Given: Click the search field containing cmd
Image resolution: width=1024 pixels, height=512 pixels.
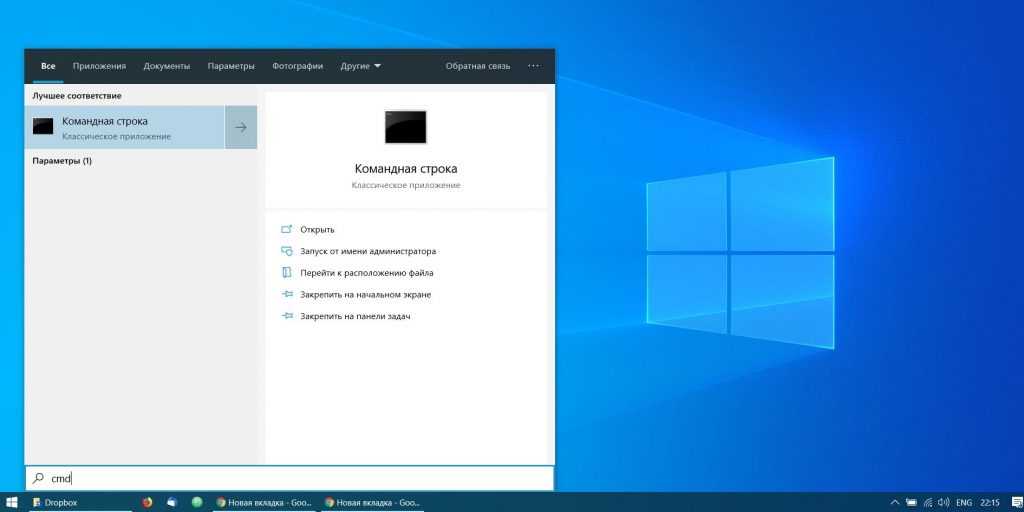Looking at the screenshot, I should [x=290, y=478].
